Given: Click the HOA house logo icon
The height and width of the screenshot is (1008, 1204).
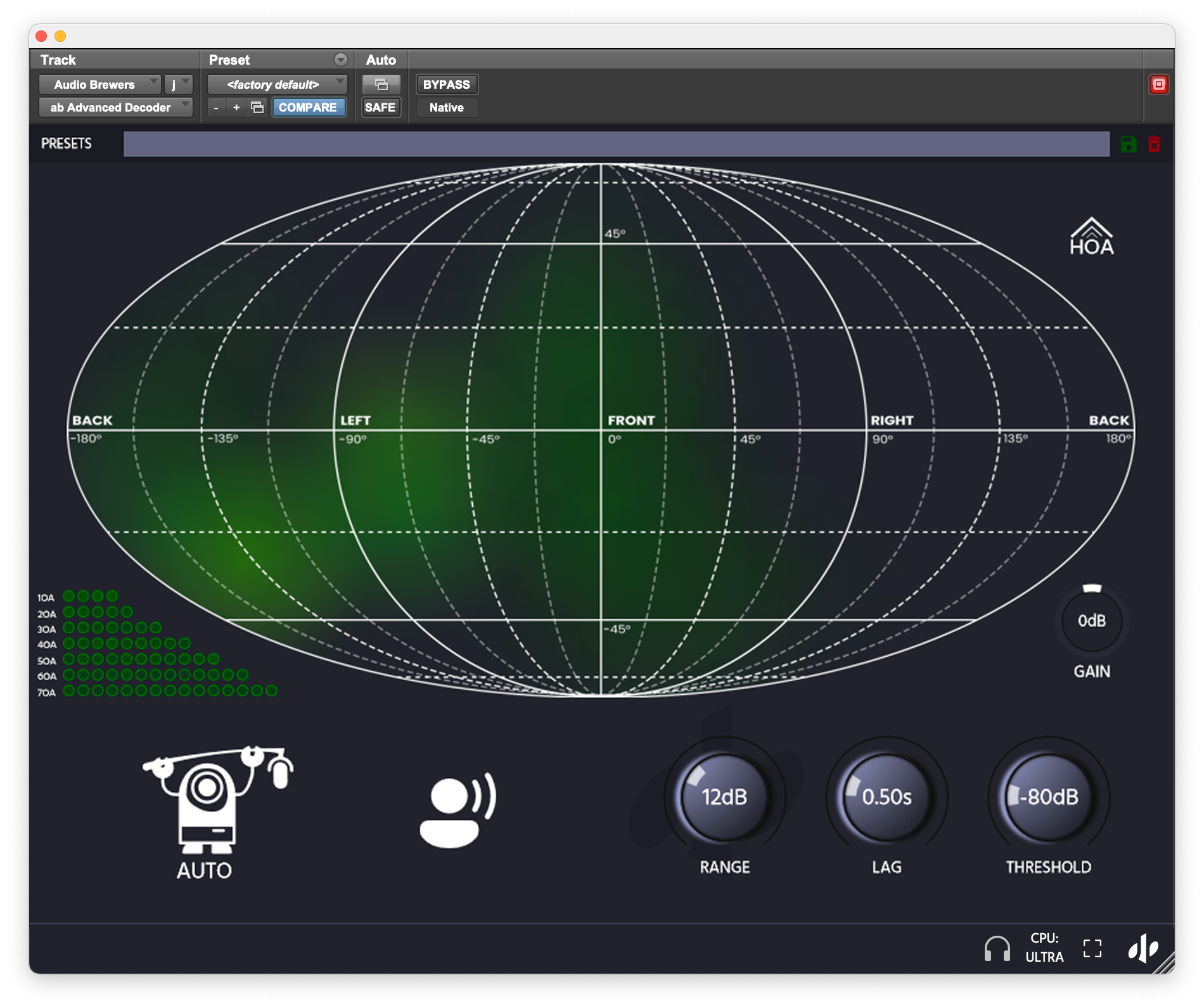Looking at the screenshot, I should 1091,236.
